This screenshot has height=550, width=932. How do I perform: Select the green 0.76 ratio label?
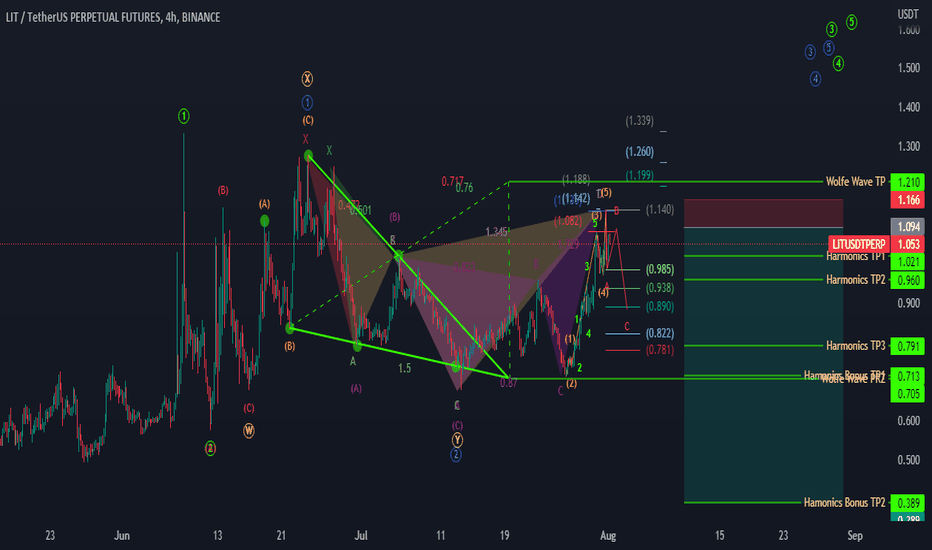pos(464,188)
